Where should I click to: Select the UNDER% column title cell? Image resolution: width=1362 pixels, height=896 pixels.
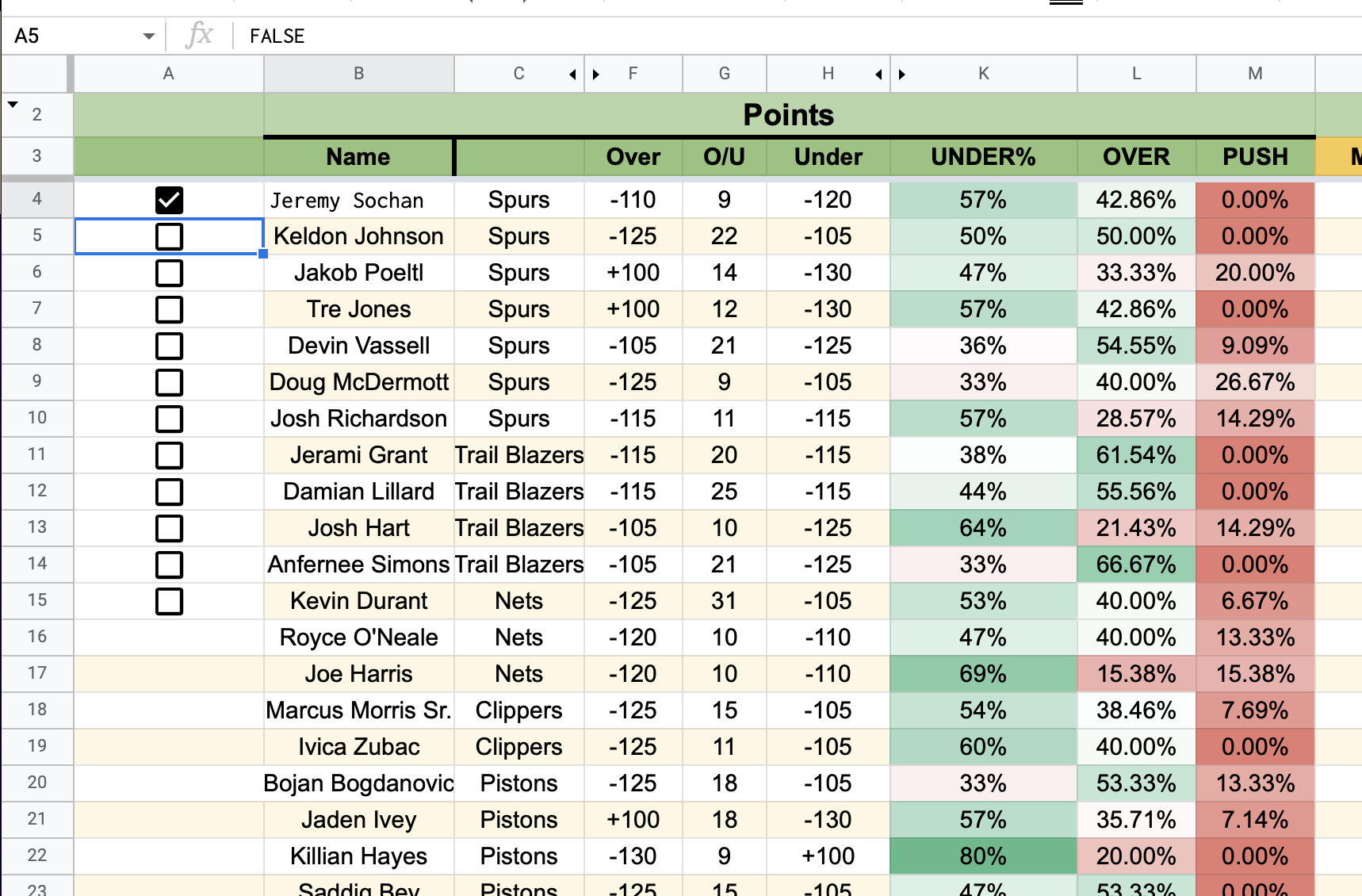coord(984,157)
